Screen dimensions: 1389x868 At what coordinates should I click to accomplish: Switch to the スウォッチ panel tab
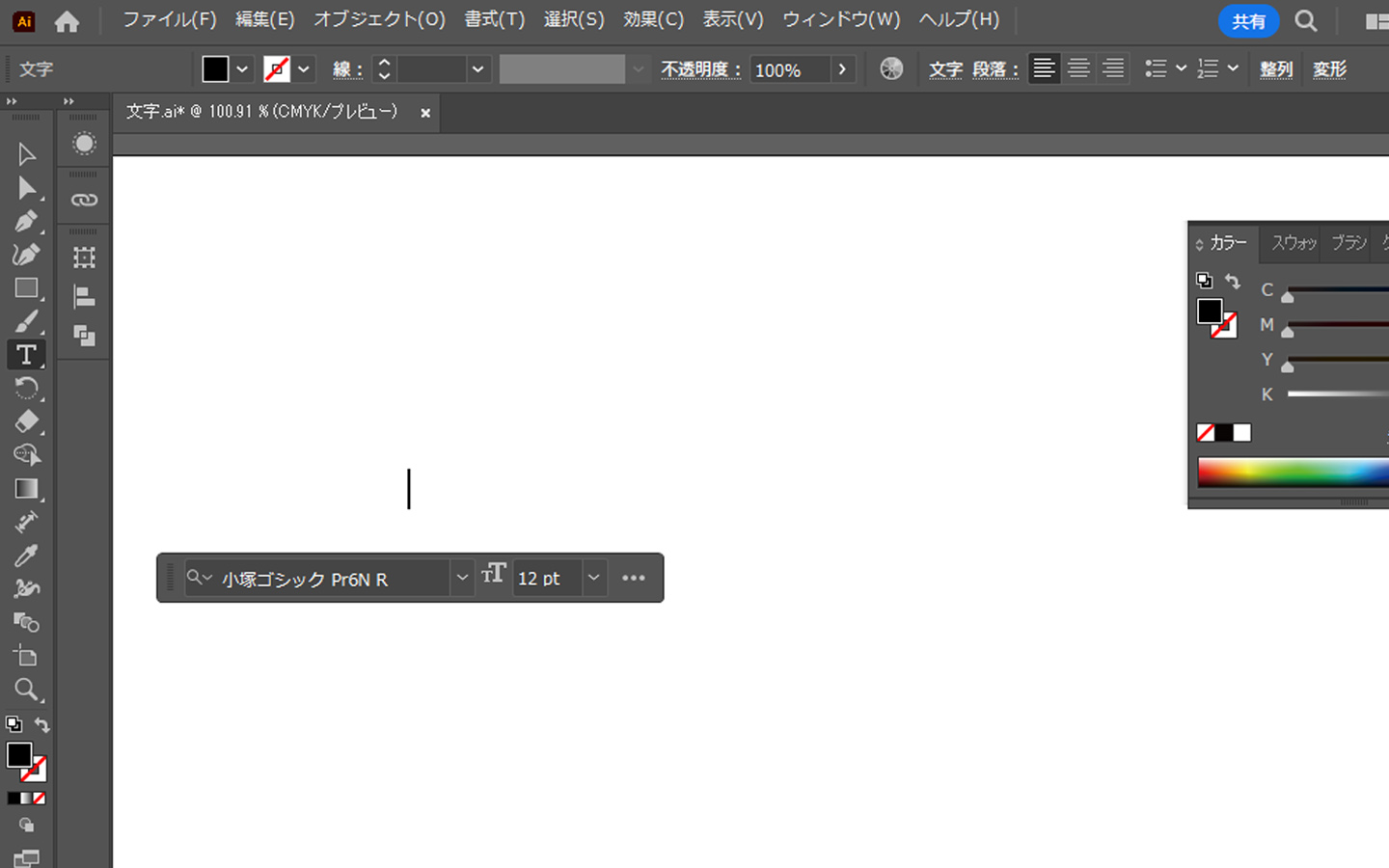(1293, 243)
